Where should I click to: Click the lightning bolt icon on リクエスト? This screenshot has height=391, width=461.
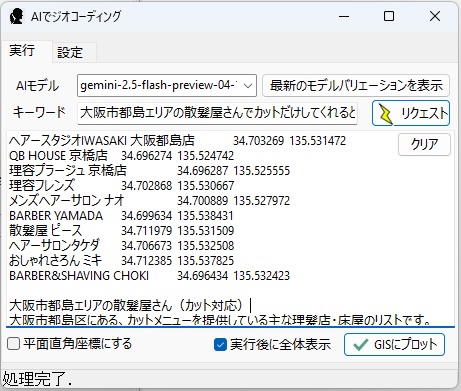[385, 114]
